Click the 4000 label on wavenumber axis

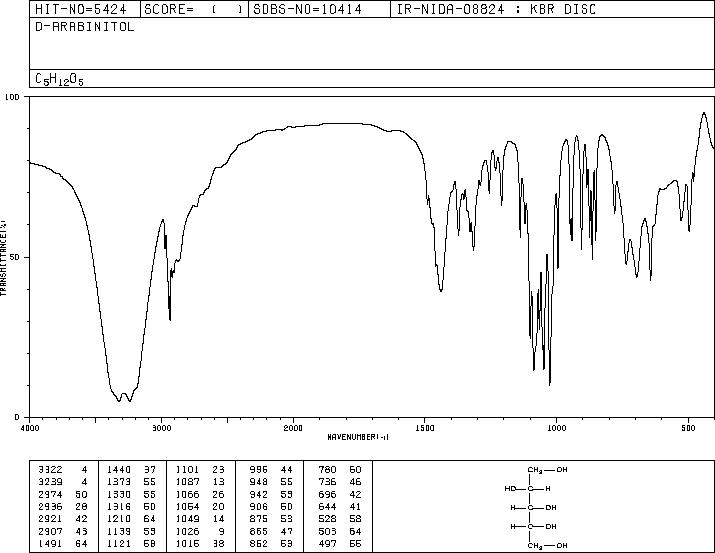pyautogui.click(x=30, y=428)
